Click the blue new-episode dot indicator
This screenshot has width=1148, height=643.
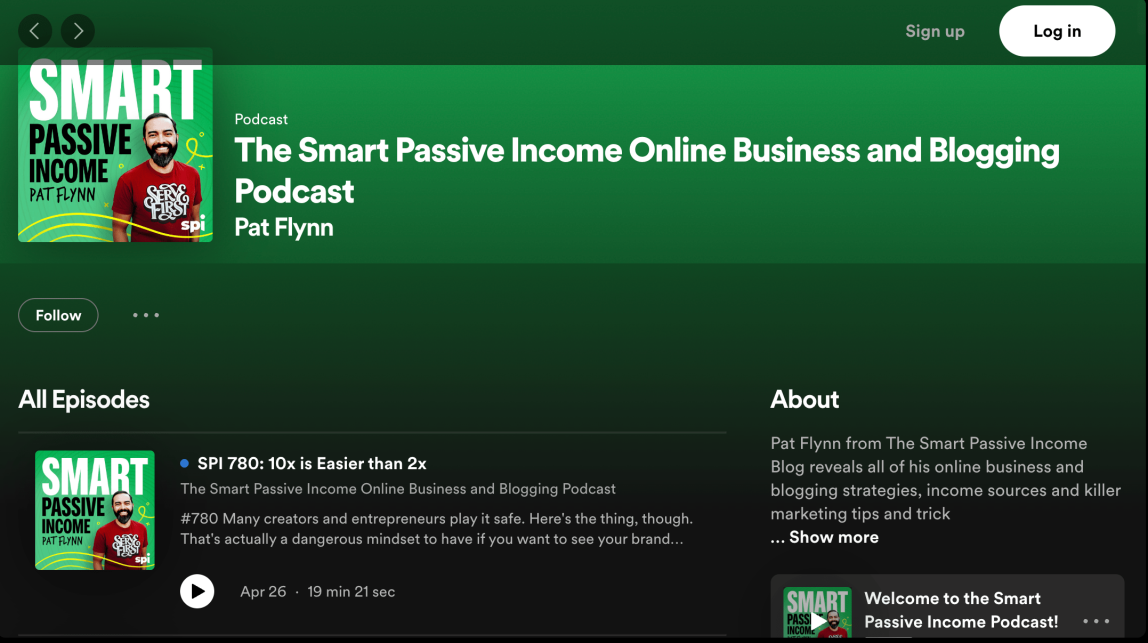click(185, 464)
